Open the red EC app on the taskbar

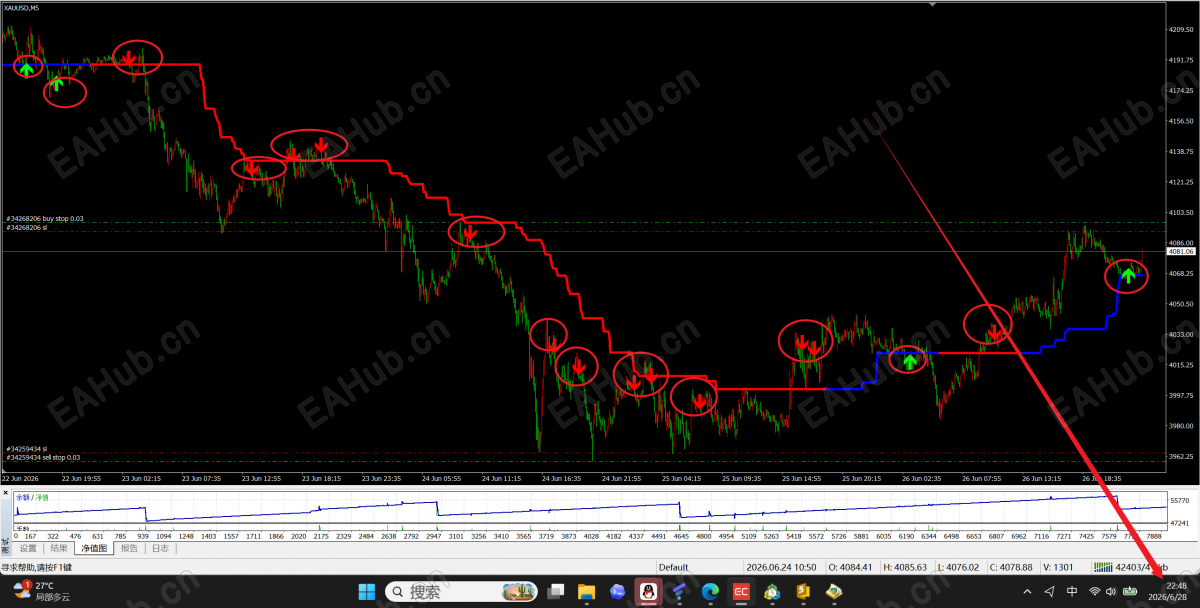pos(742,591)
